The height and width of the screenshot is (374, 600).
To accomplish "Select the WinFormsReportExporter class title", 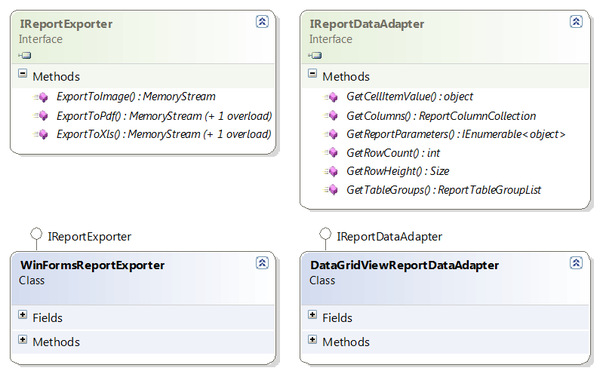I will 92,265.
